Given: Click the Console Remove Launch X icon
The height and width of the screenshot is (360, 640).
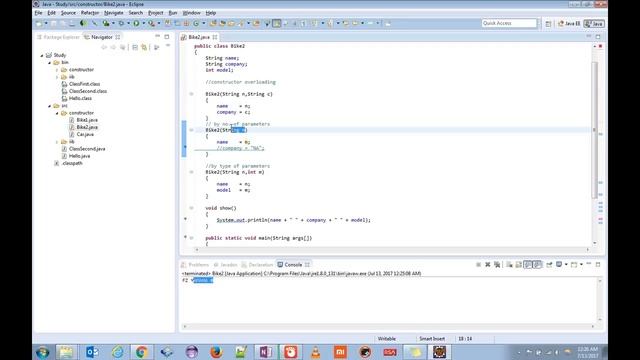Looking at the screenshot, I should pyautogui.click(x=487, y=265).
